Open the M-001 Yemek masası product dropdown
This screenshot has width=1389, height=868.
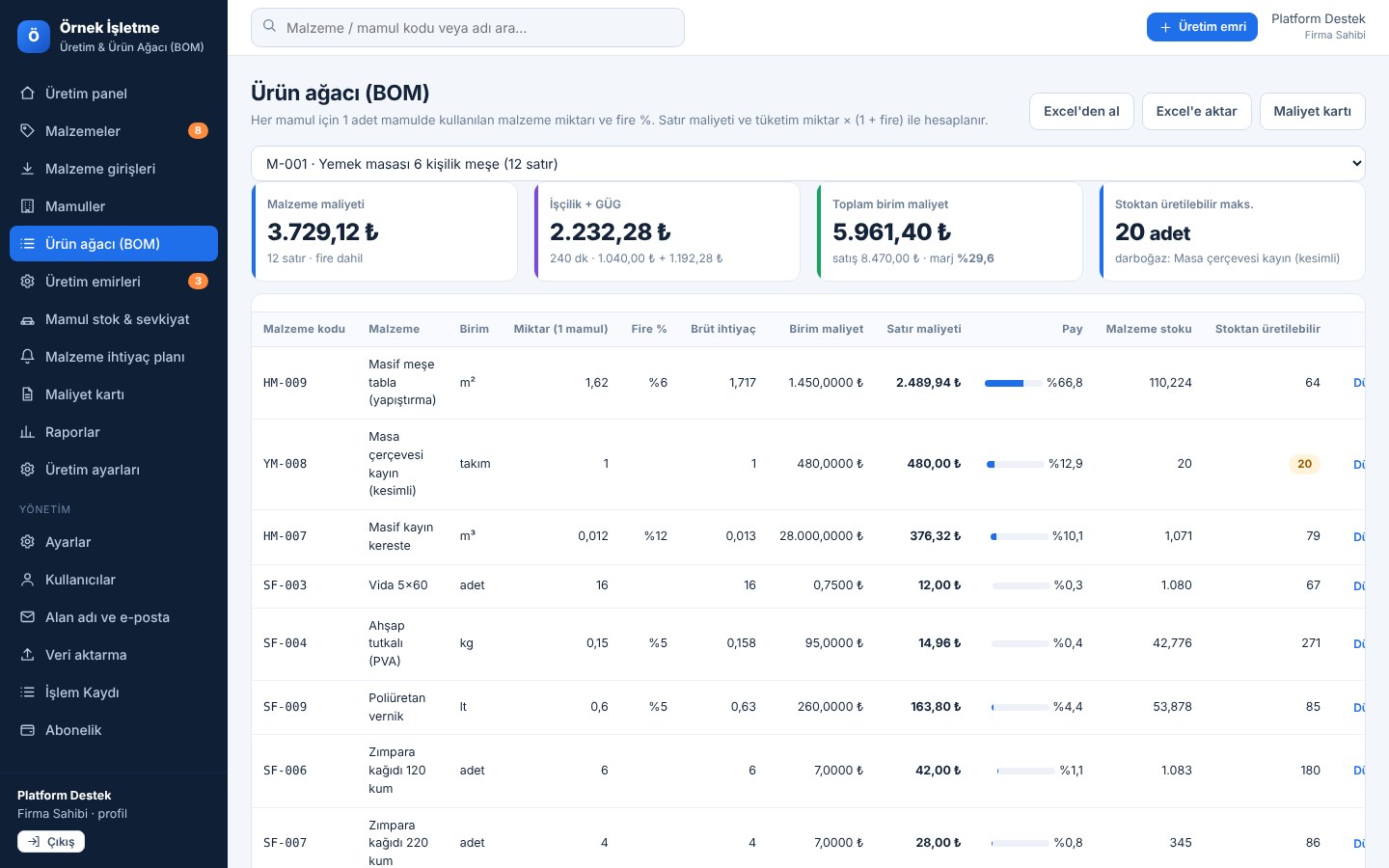pos(807,164)
